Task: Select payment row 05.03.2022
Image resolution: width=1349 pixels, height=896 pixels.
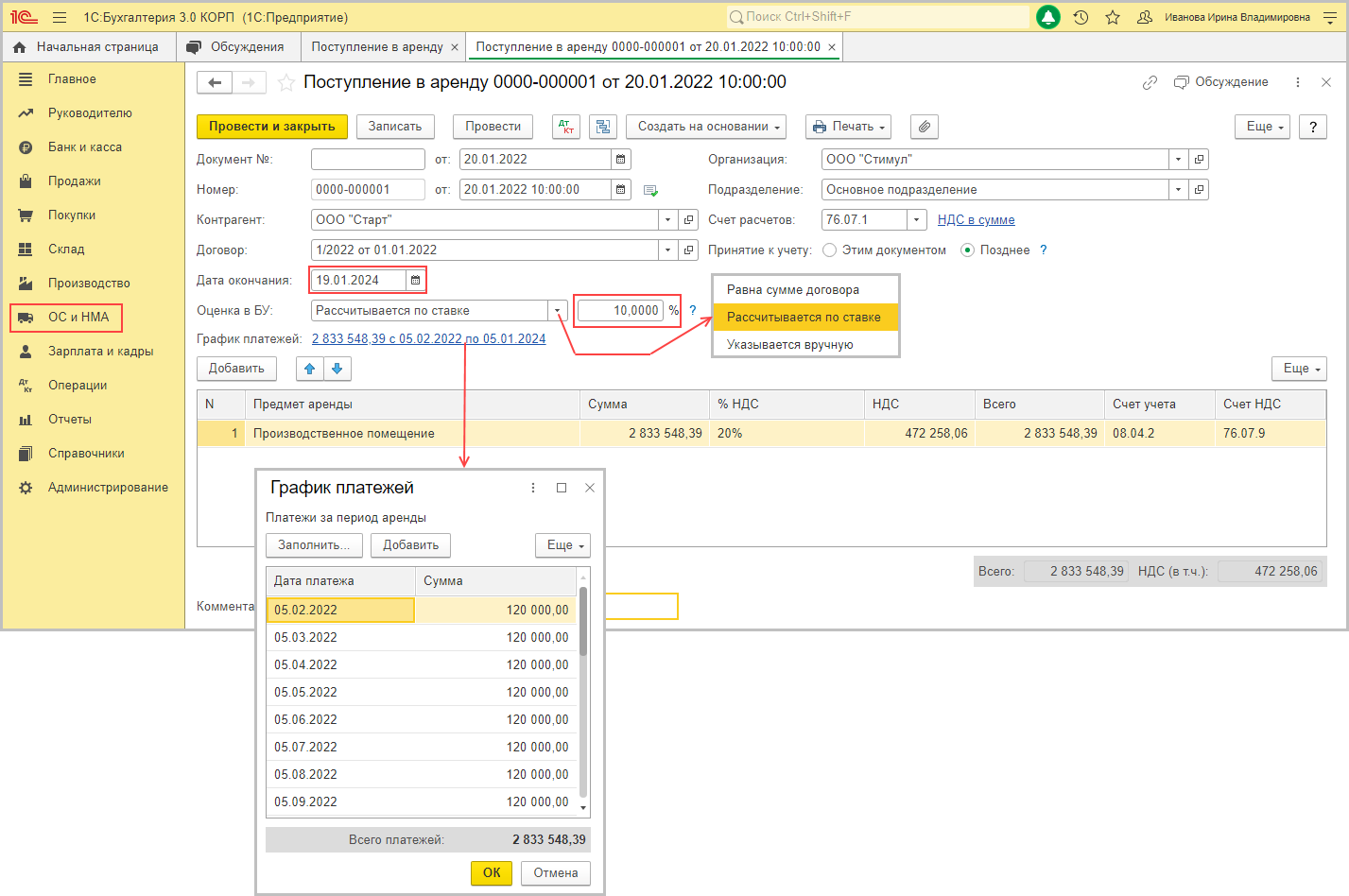Action: pyautogui.click(x=422, y=638)
